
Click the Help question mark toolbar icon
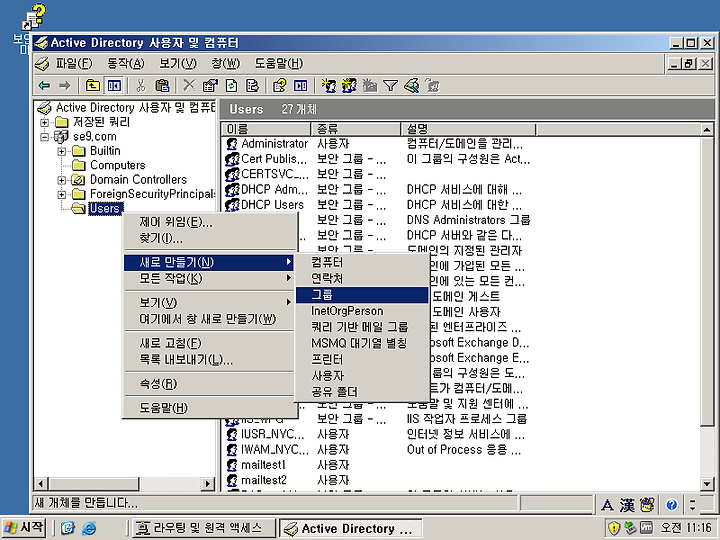pos(279,85)
